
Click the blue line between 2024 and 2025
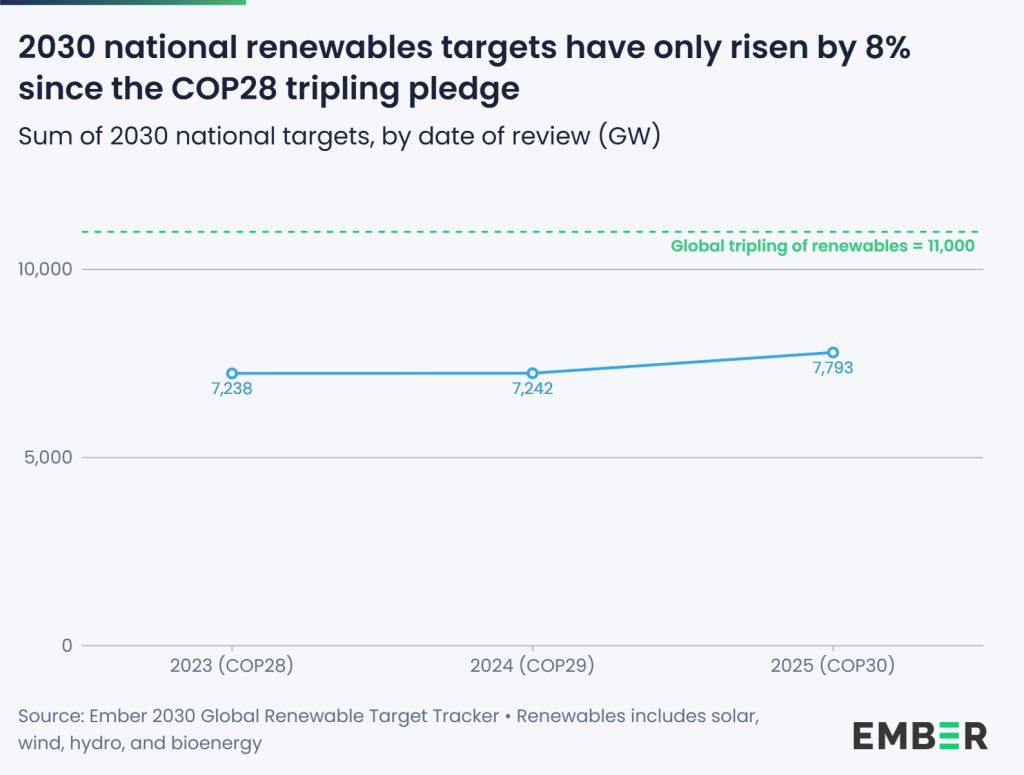(x=682, y=363)
